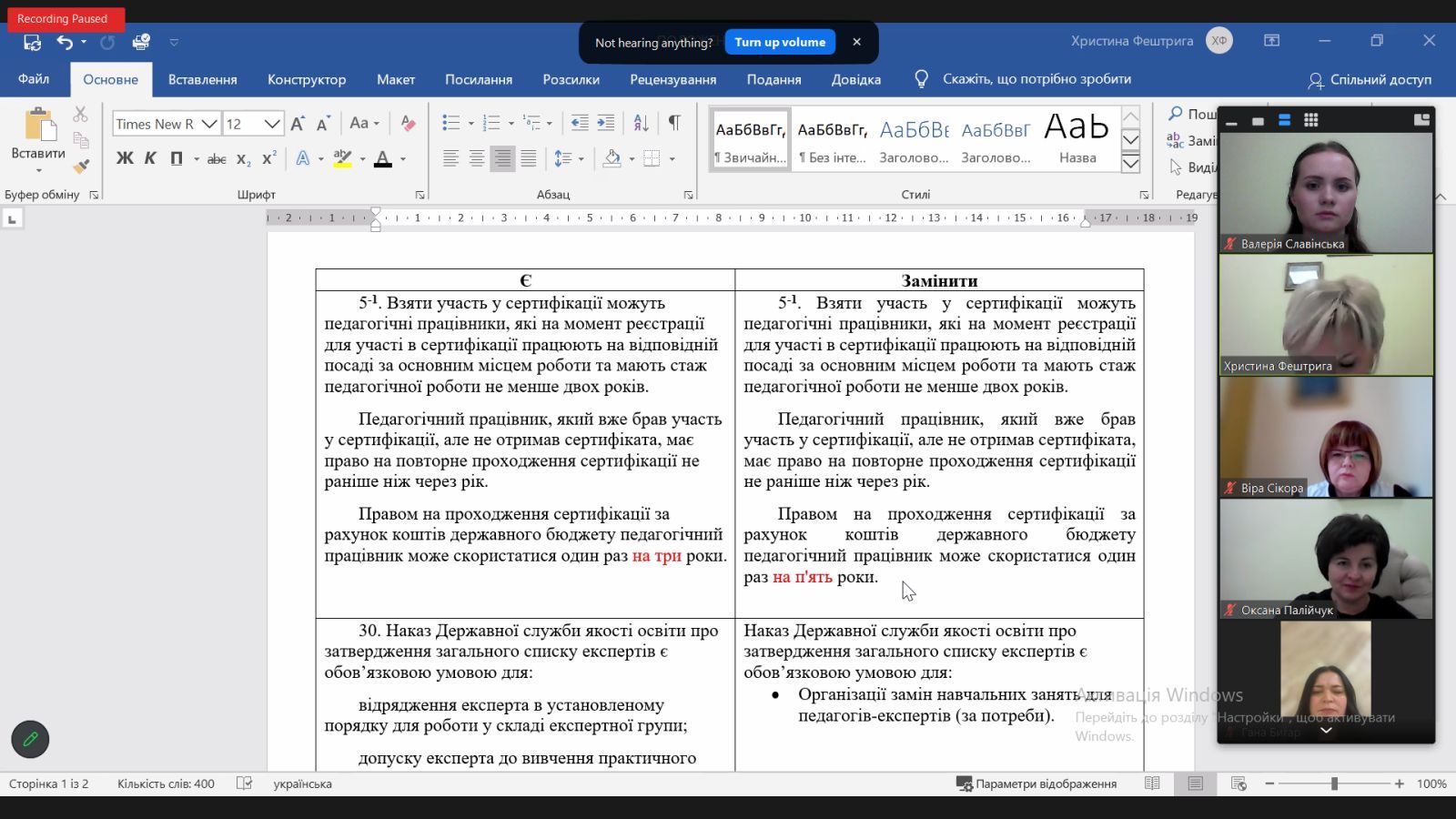The width and height of the screenshot is (1456, 819).
Task: Click the Format Painter brush icon
Action: pos(81,166)
